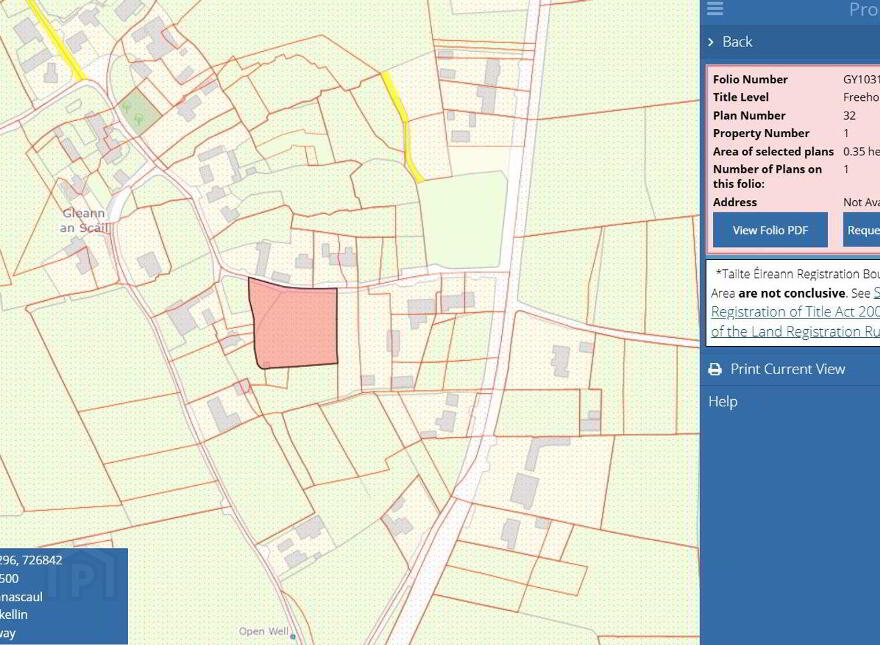Image resolution: width=880 pixels, height=645 pixels.
Task: Click the green park area with trees
Action: coord(139,112)
